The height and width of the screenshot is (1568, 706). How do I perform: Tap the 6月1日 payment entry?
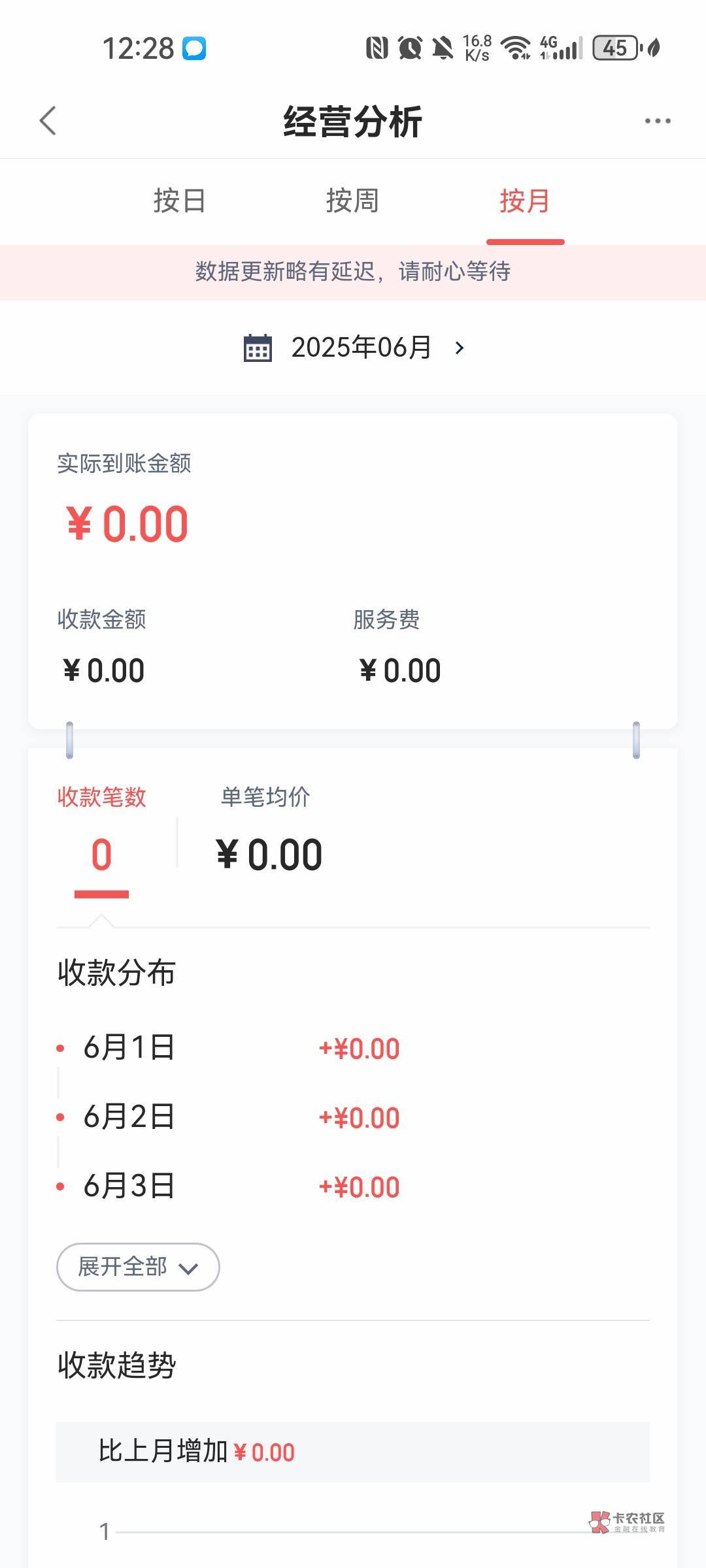click(129, 1048)
